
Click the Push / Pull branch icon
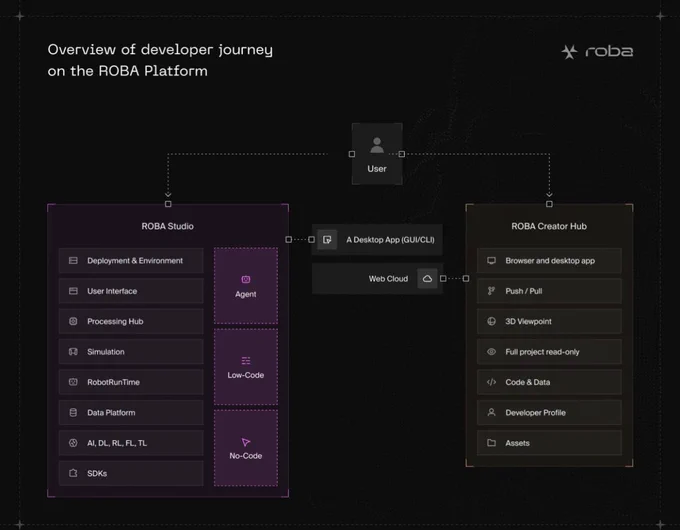point(491,291)
